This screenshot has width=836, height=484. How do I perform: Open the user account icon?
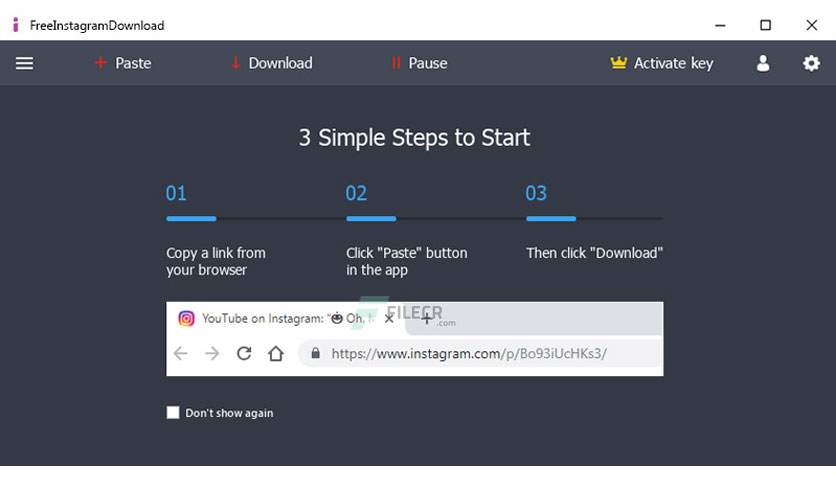(x=763, y=63)
